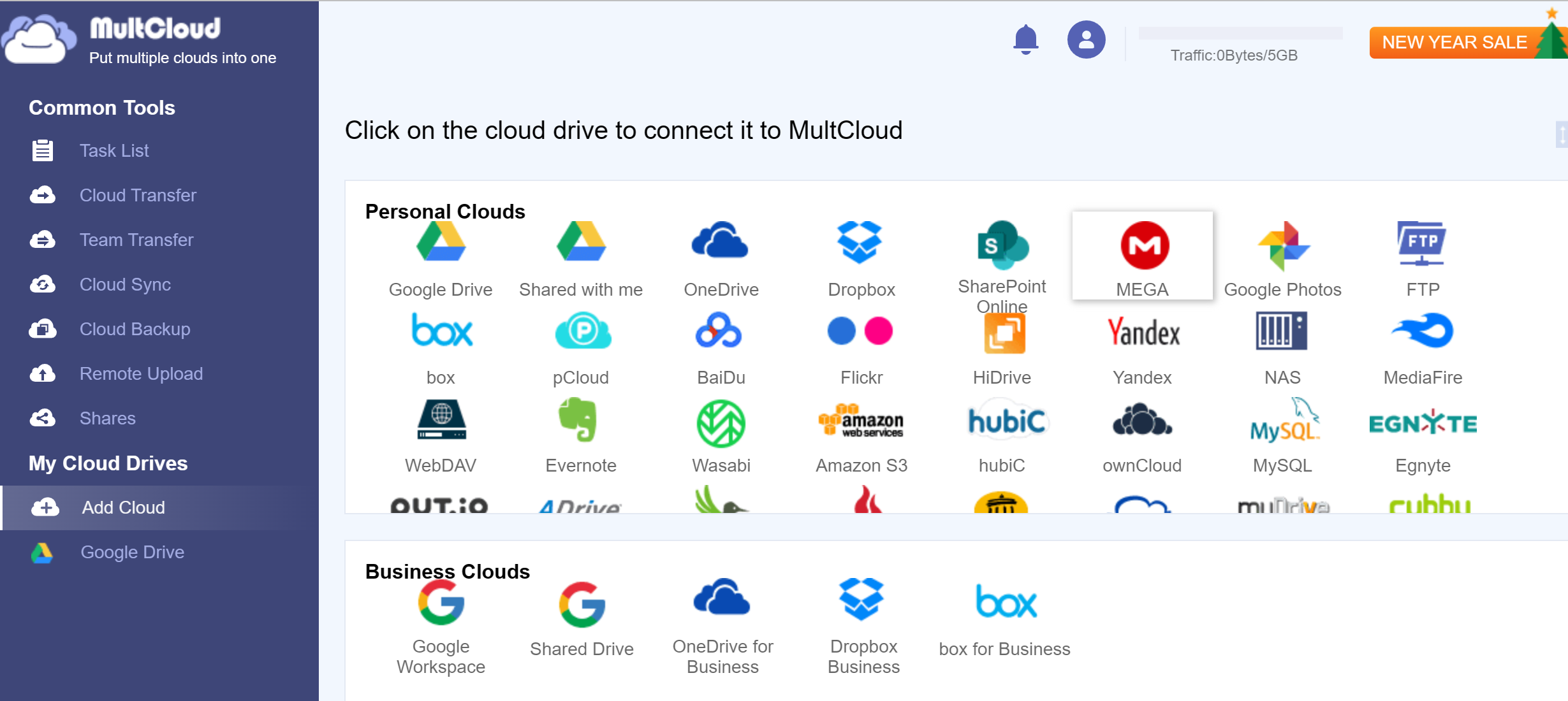The height and width of the screenshot is (701, 1568).
Task: Open the Cloud Sync menu item
Action: coord(125,285)
